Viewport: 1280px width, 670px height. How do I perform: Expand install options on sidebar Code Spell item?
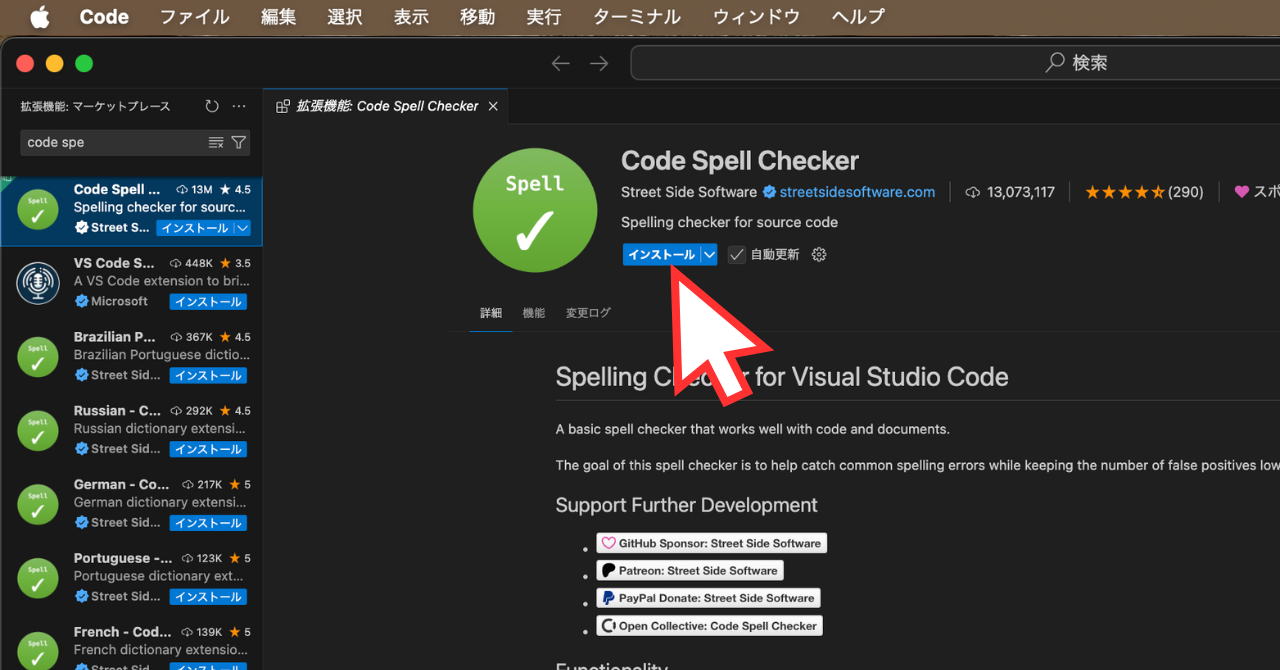pos(241,228)
